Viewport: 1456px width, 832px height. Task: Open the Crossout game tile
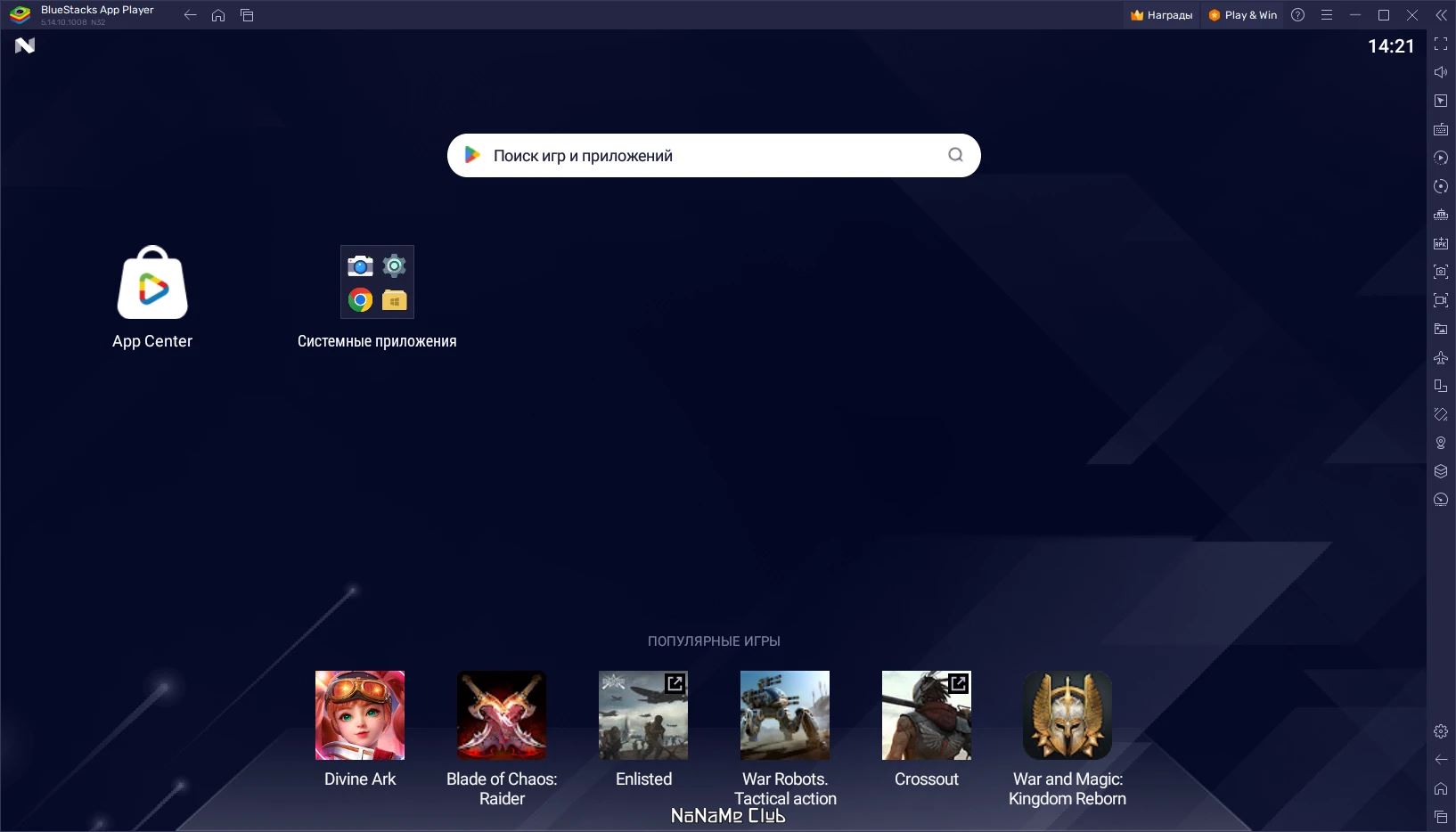pos(927,730)
